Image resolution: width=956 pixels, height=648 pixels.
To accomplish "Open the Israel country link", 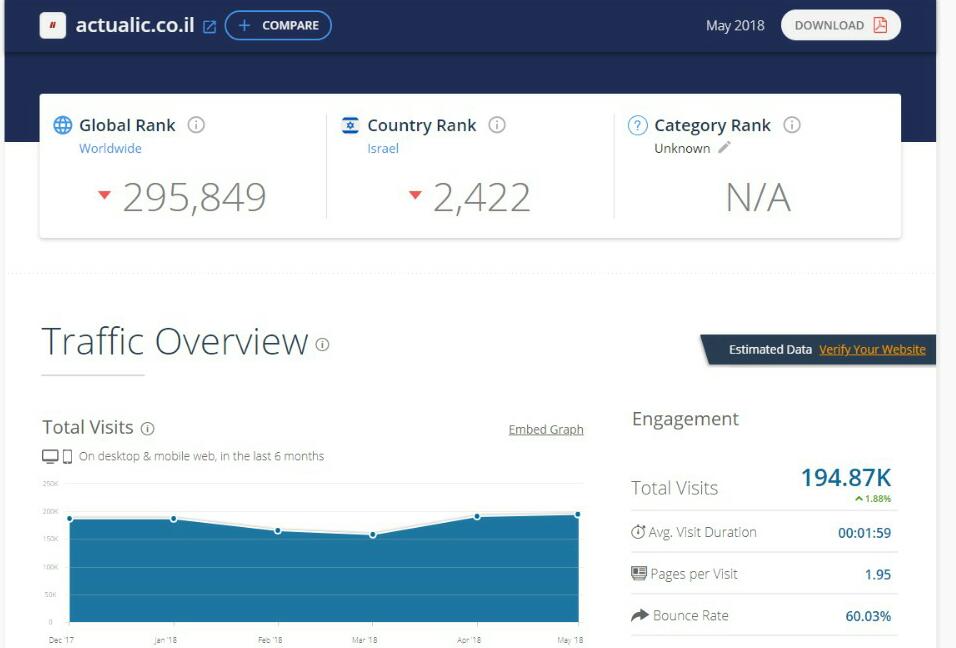I will point(383,148).
